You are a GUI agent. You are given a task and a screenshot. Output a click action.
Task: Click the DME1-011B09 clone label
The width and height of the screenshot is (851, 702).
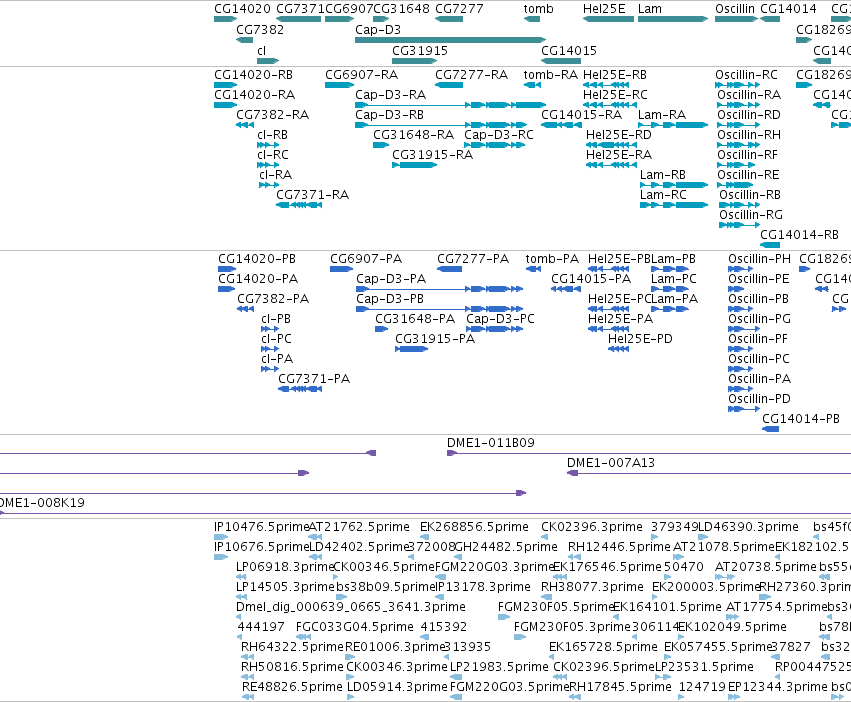[491, 442]
